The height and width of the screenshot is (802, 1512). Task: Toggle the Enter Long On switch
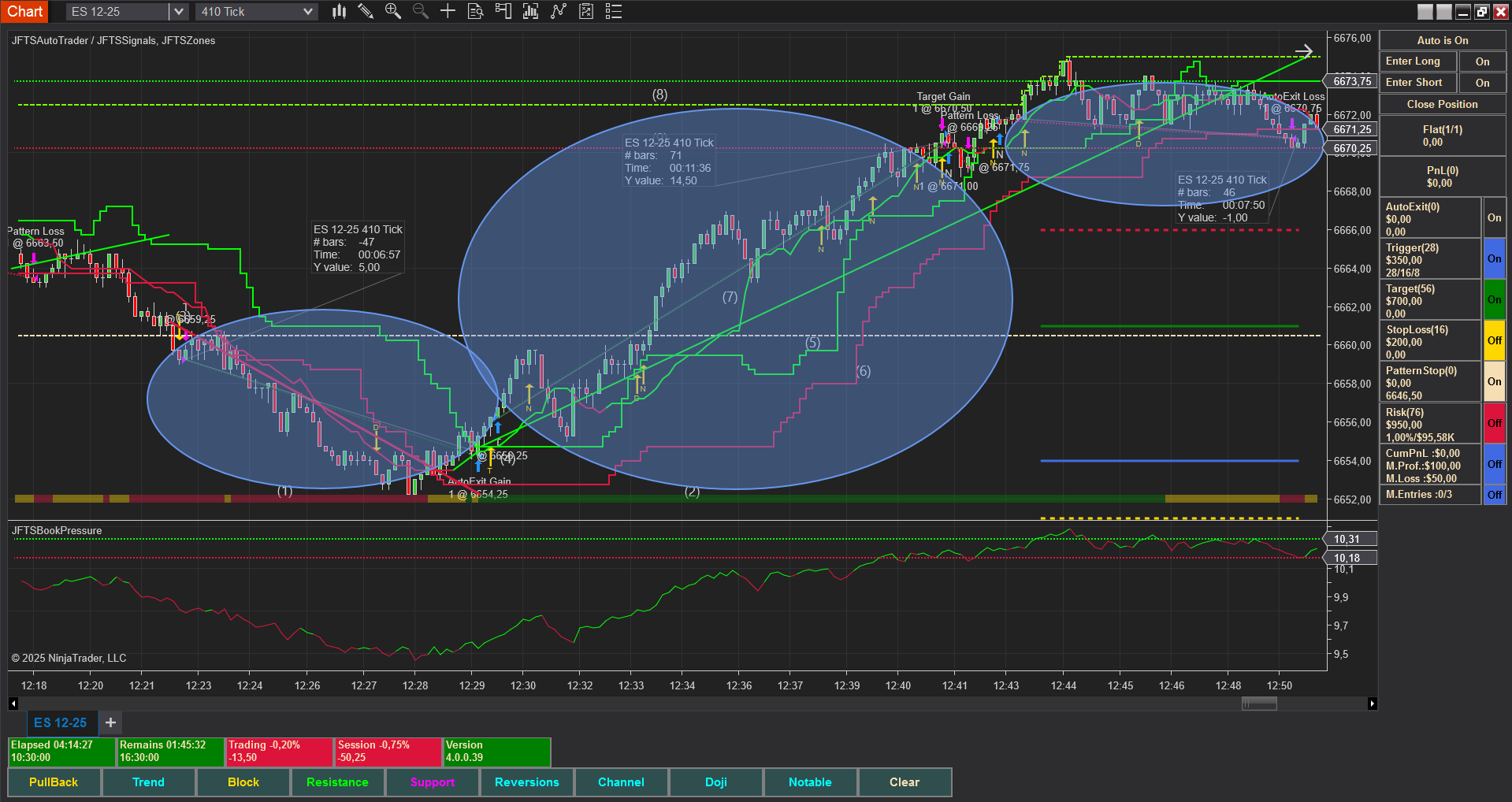1482,61
